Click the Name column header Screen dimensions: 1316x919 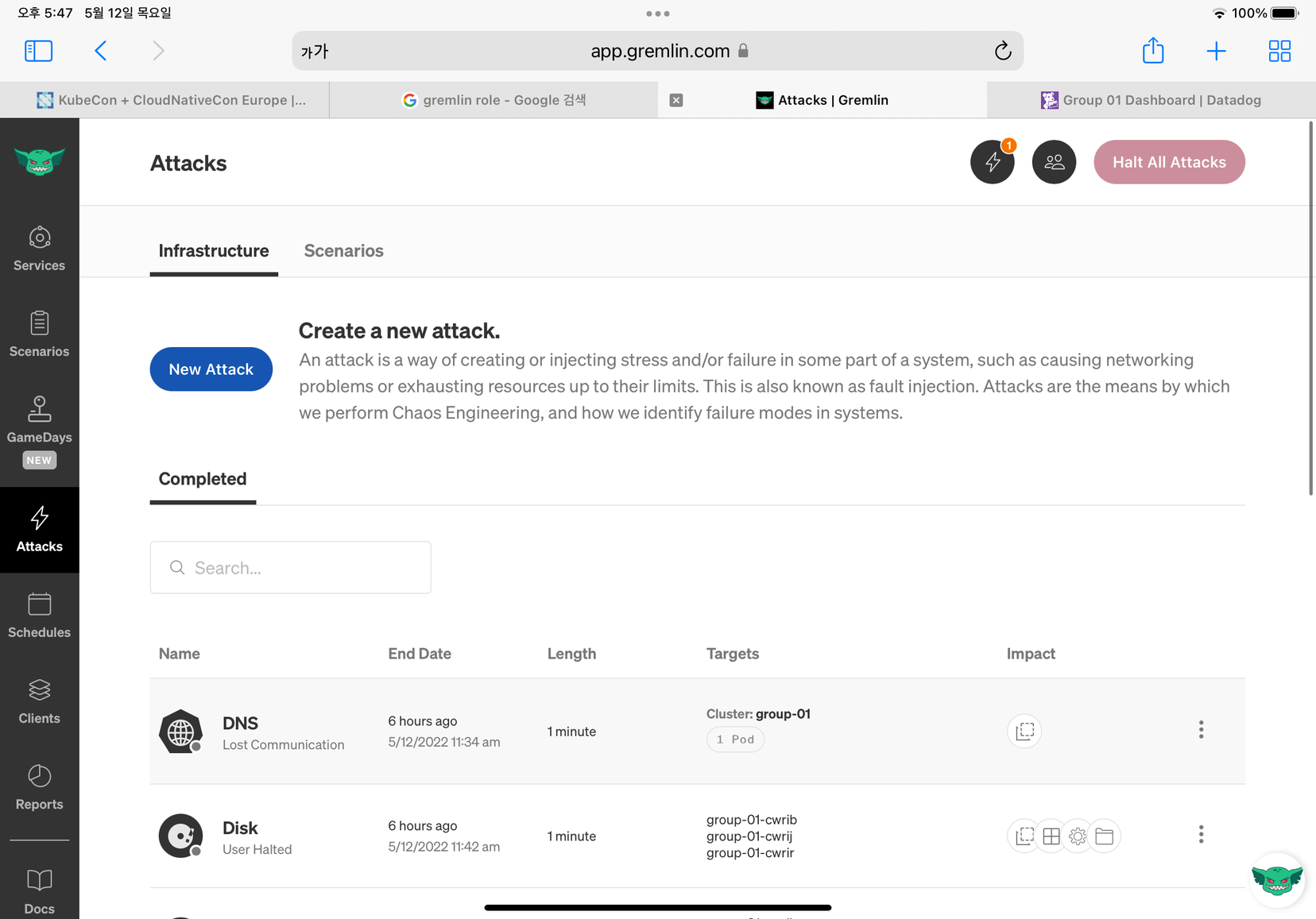(180, 654)
